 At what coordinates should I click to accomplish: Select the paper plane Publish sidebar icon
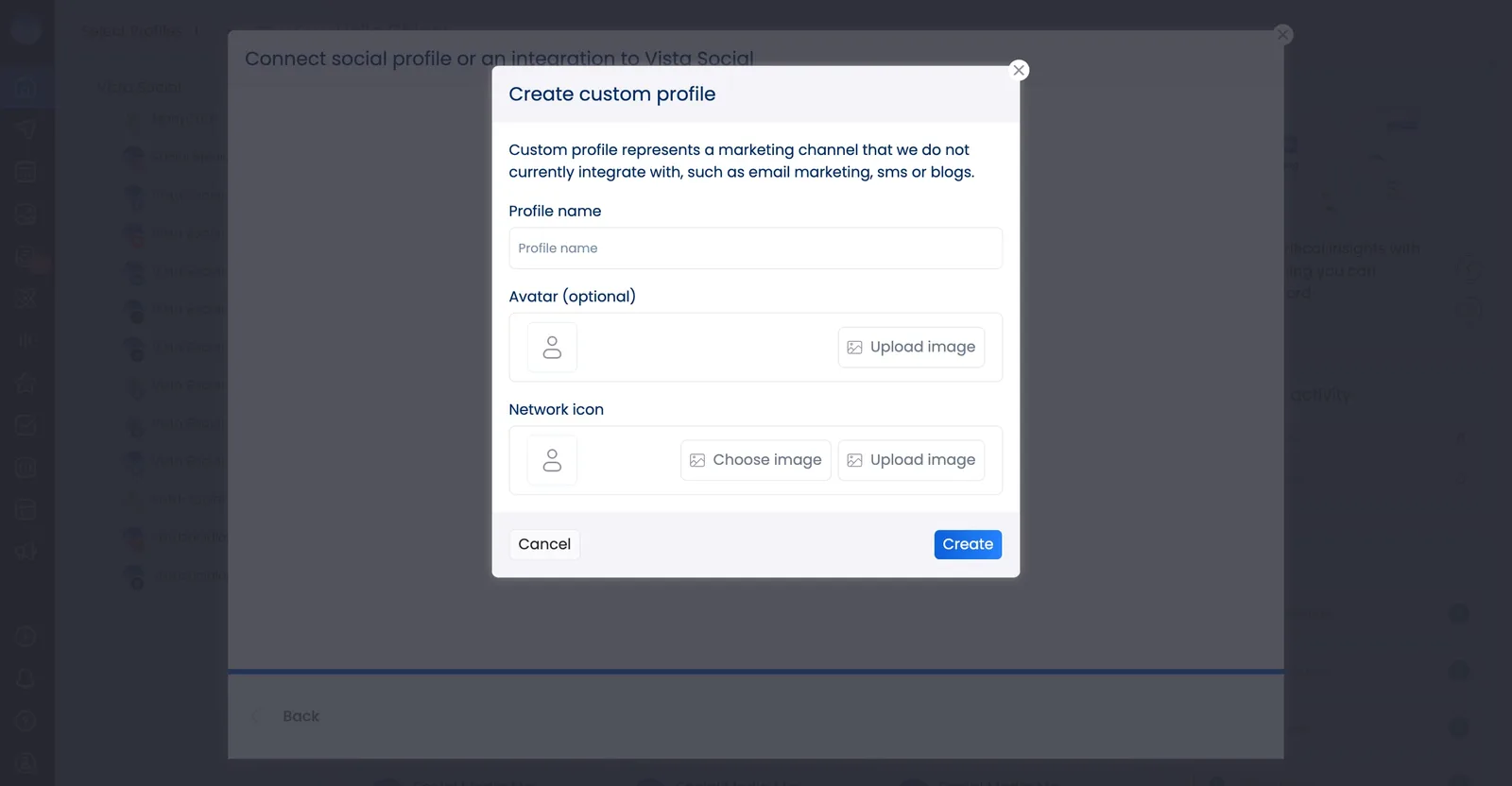click(x=26, y=129)
